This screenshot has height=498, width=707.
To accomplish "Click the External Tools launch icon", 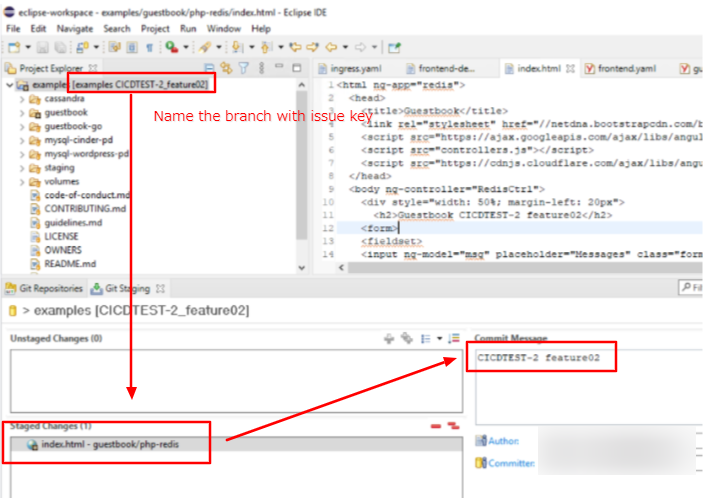I will click(205, 47).
